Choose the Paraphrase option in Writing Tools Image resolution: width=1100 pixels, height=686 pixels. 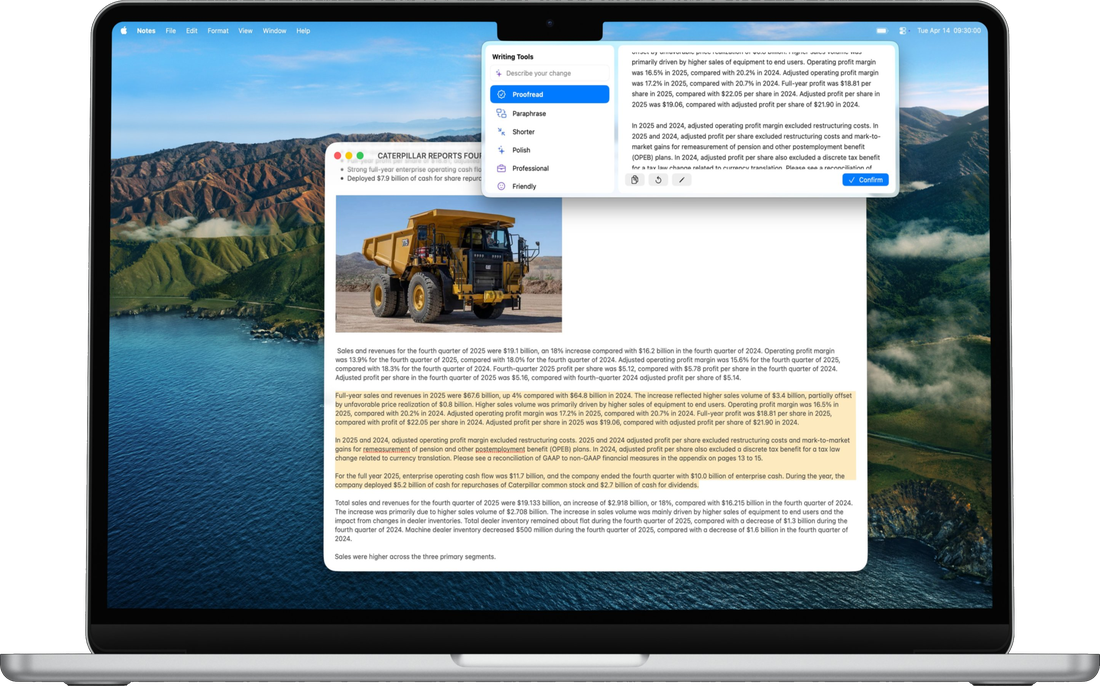coord(549,113)
